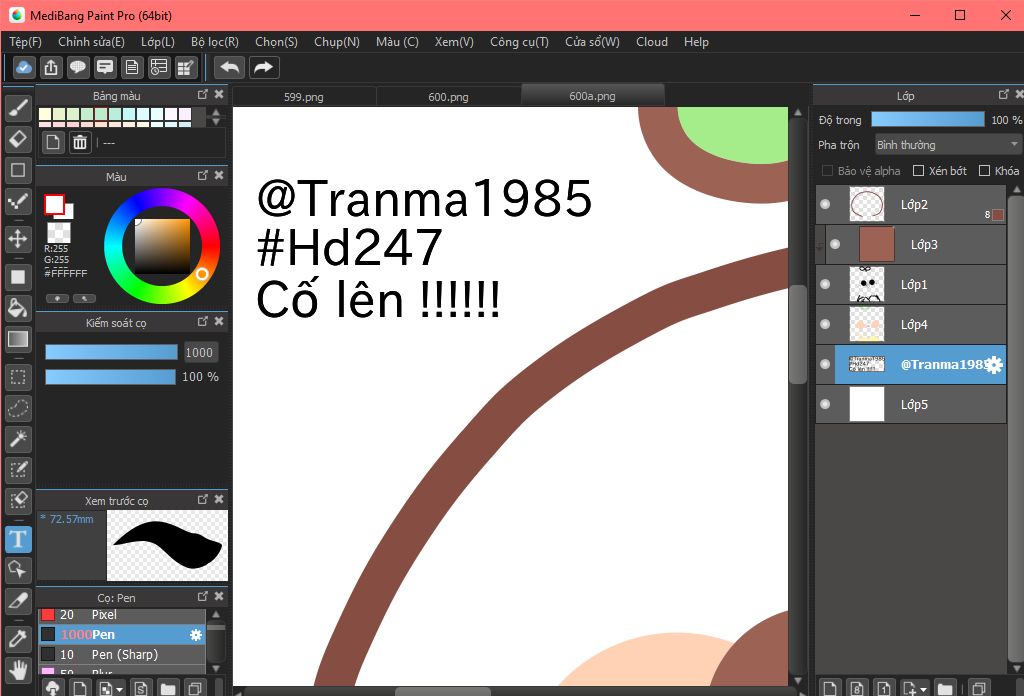The image size is (1024, 696).
Task: Select the Eyedropper tool
Action: pos(18,639)
